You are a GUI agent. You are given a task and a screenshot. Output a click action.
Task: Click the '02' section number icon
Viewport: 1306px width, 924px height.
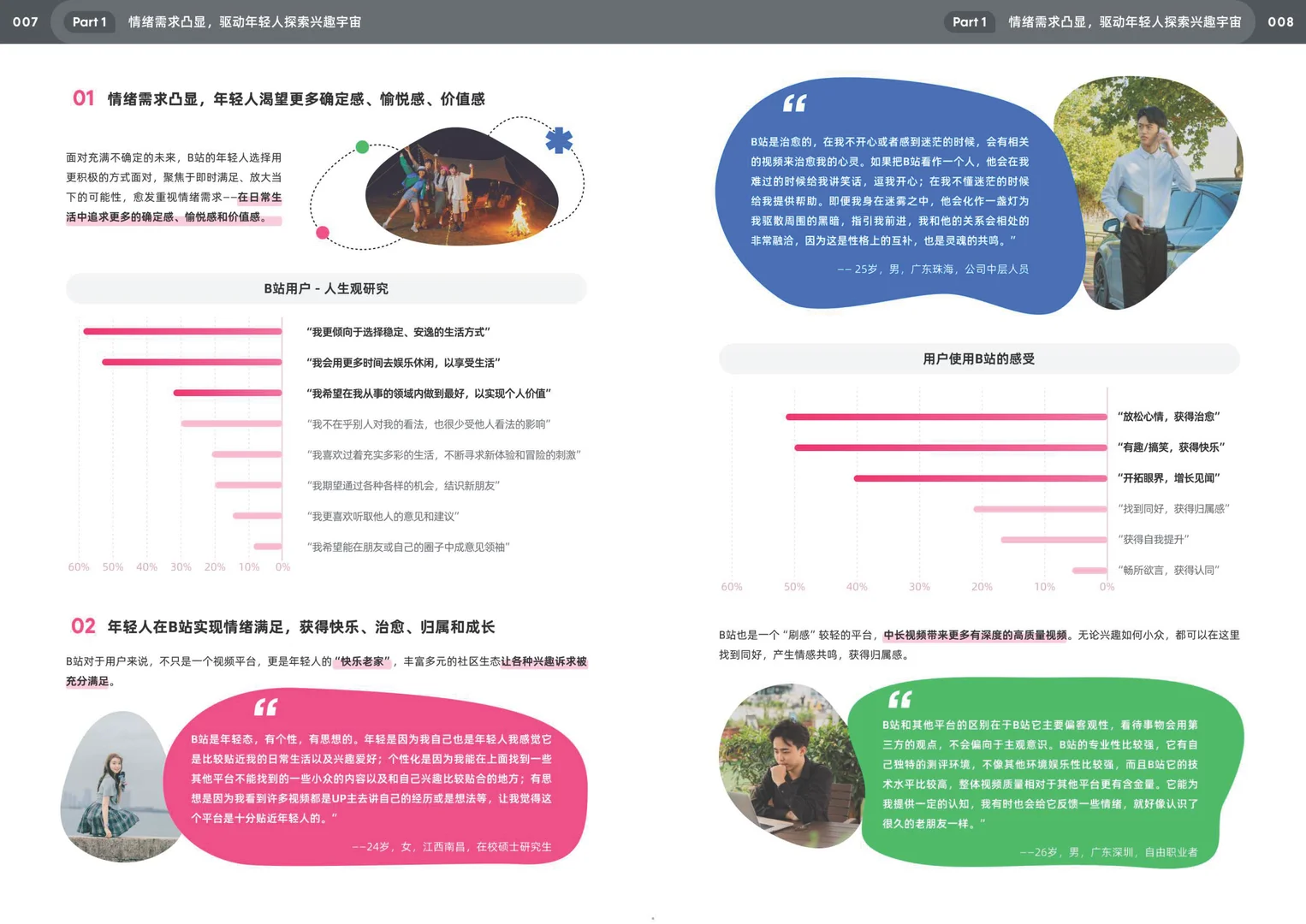83,626
